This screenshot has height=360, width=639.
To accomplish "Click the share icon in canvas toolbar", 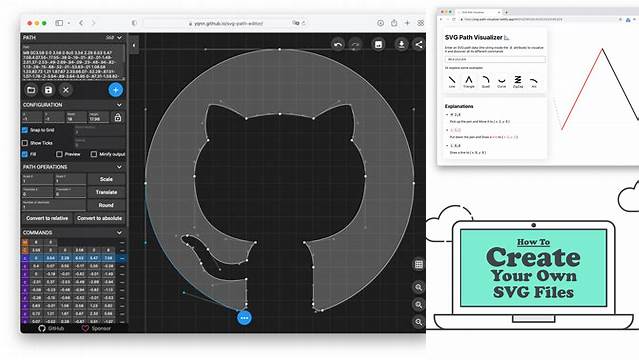I will click(x=419, y=44).
